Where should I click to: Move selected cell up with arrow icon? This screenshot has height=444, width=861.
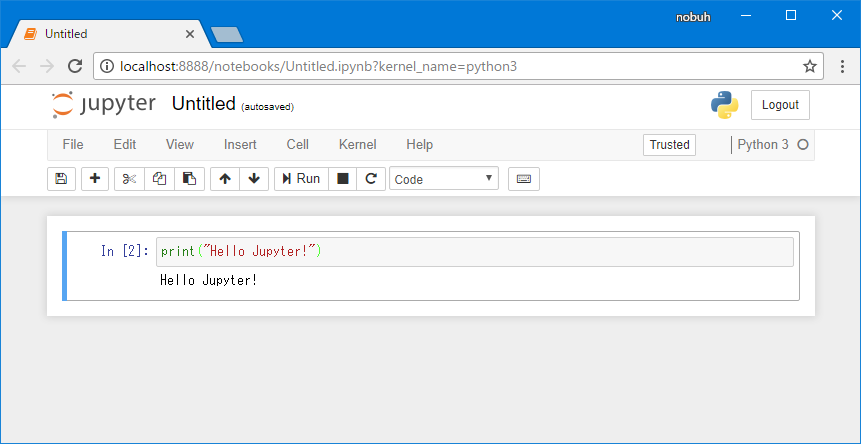click(x=225, y=179)
